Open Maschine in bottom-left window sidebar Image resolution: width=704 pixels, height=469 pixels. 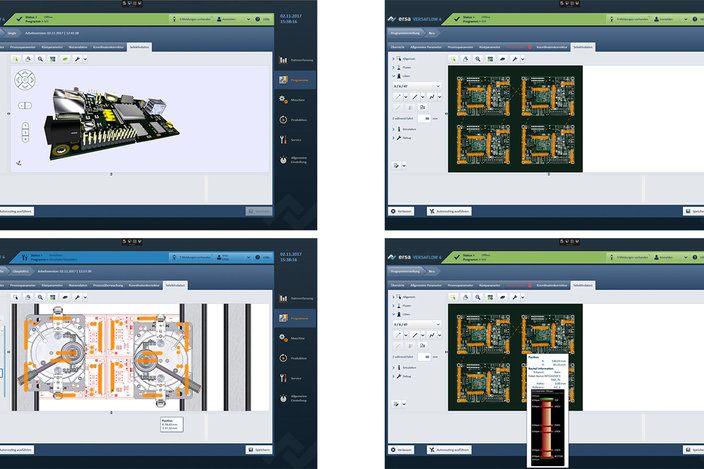click(x=295, y=338)
